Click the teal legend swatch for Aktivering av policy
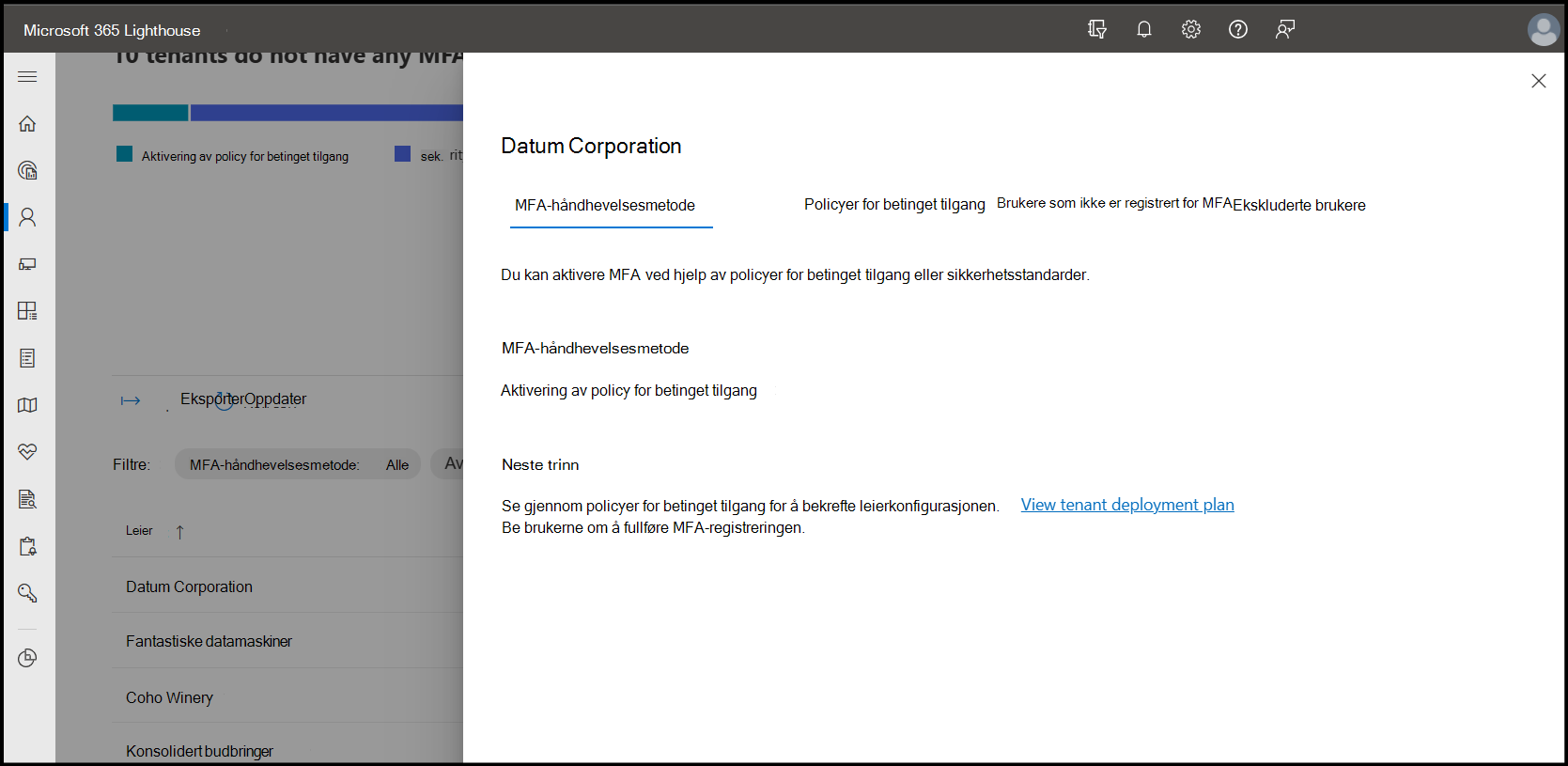1568x766 pixels. [x=124, y=154]
